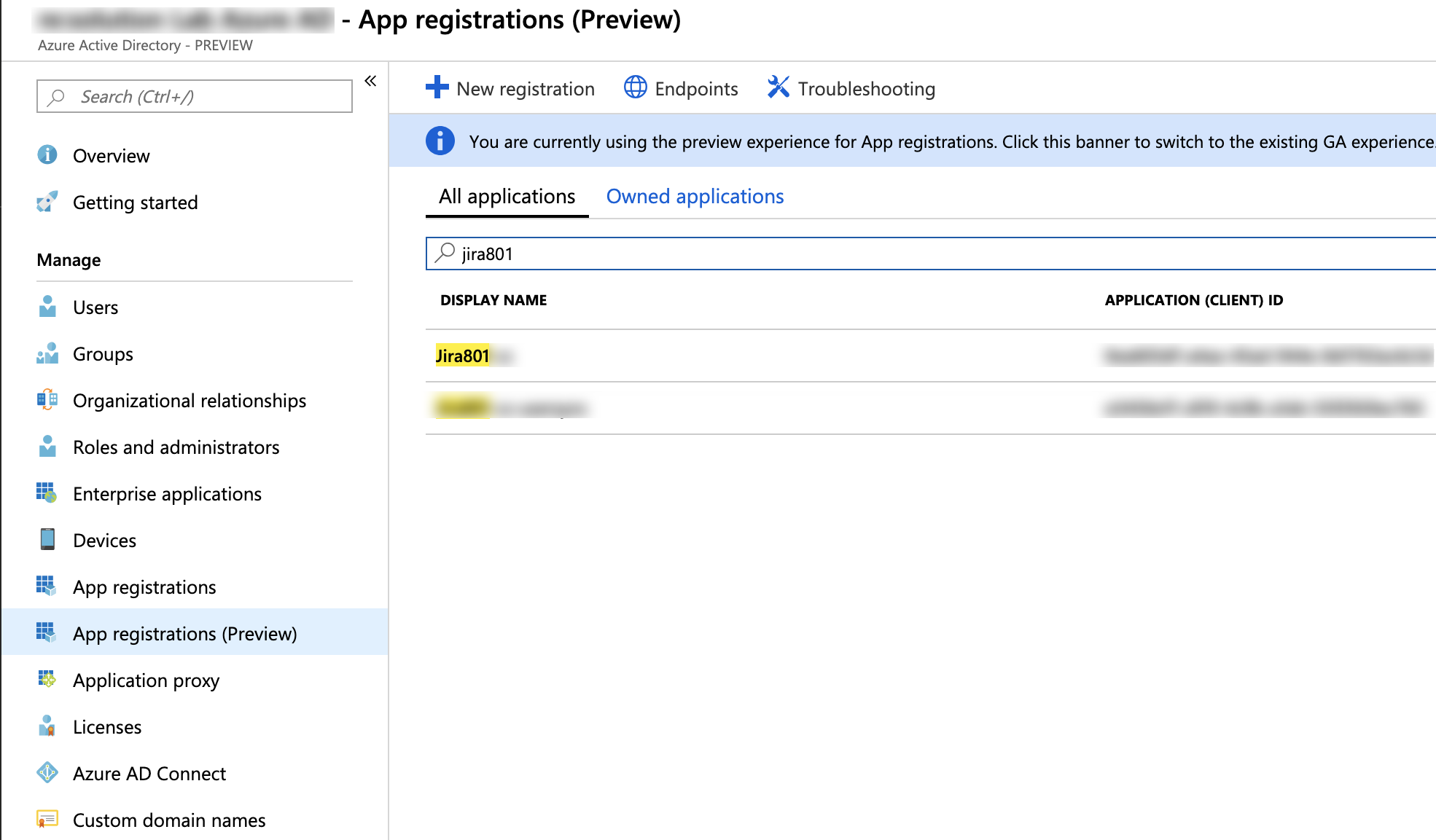Image resolution: width=1436 pixels, height=840 pixels.
Task: Click the Licenses icon
Action: [47, 726]
